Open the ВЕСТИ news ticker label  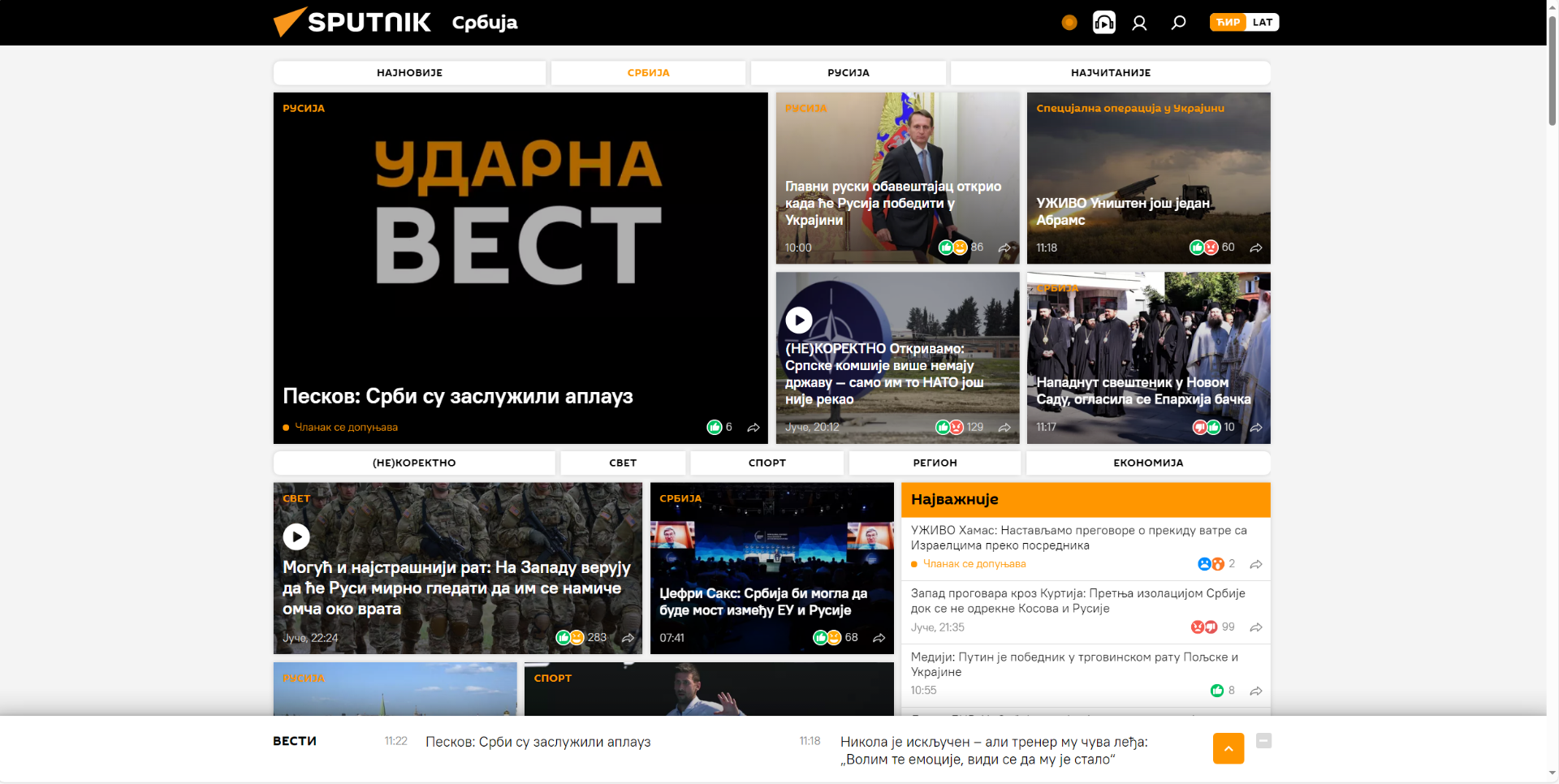point(295,741)
